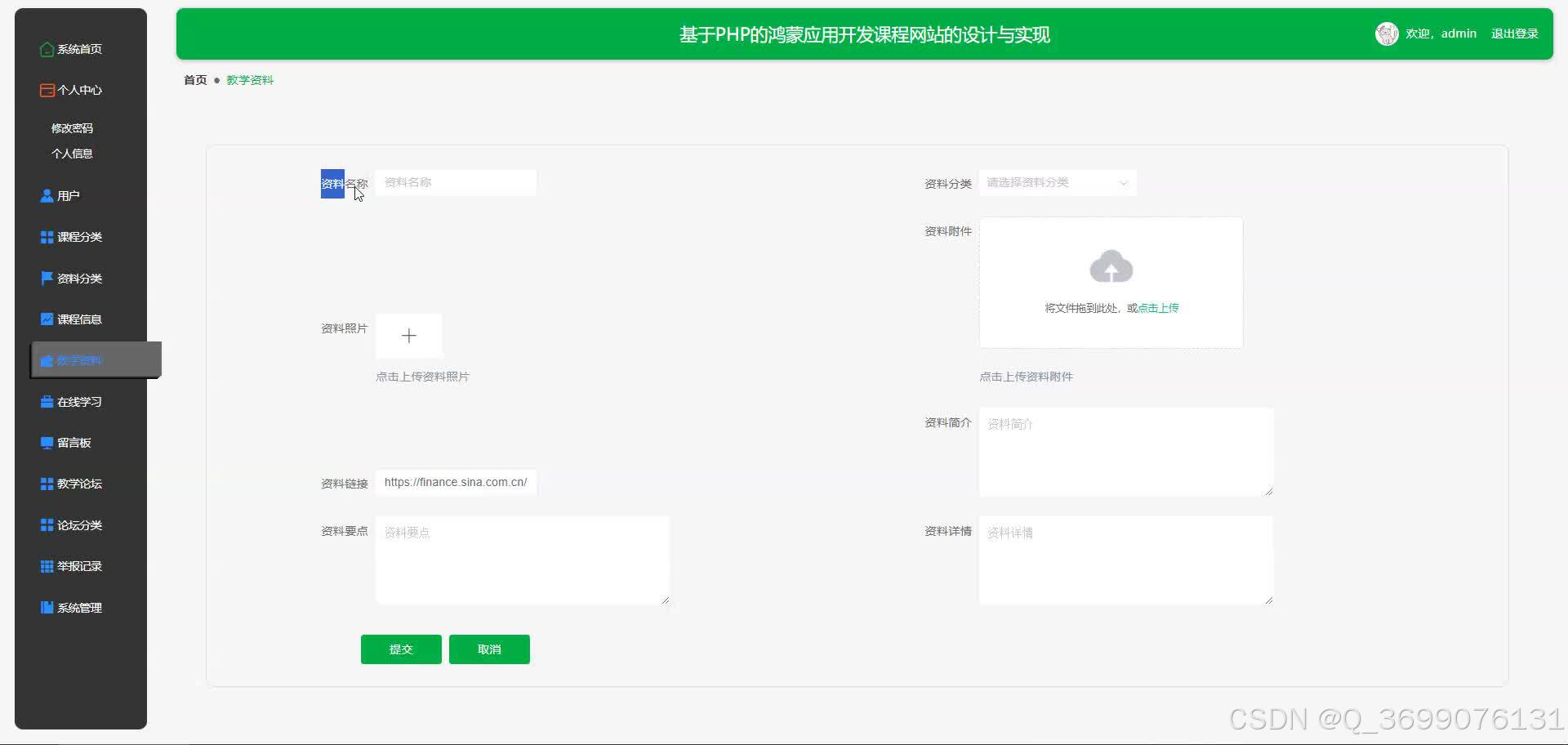Click the 教学资料 breadcrumb text
Image resolution: width=1568 pixels, height=745 pixels.
250,80
